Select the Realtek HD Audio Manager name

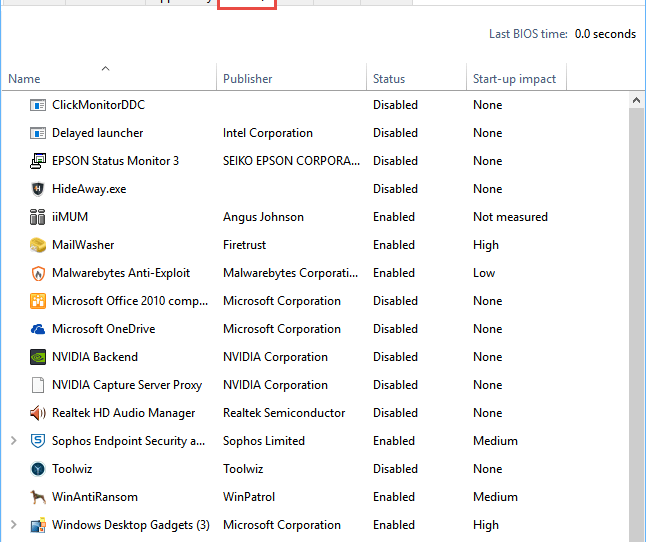[x=124, y=413]
